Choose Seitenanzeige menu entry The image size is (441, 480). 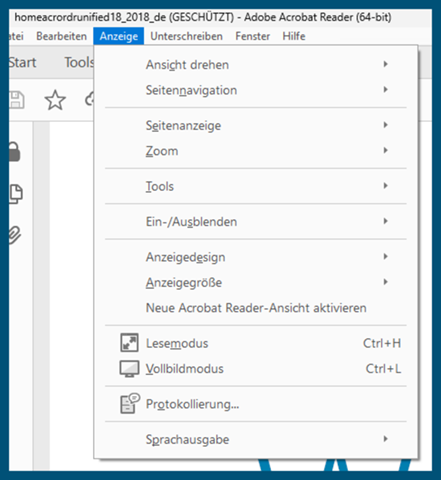coord(256,125)
